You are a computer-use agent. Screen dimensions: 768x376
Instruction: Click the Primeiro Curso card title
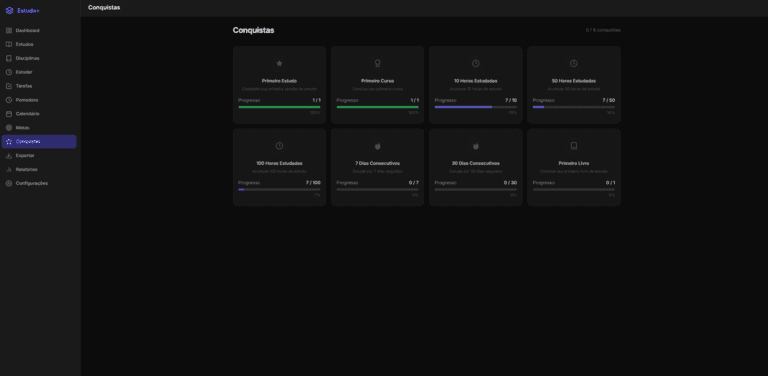[x=377, y=81]
